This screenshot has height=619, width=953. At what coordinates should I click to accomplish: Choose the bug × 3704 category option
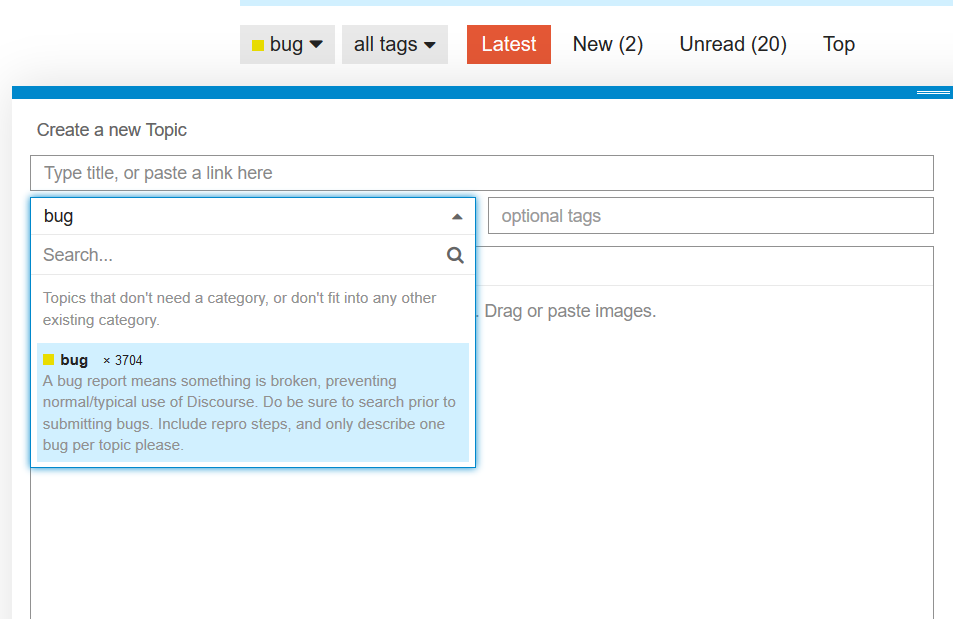[x=253, y=403]
